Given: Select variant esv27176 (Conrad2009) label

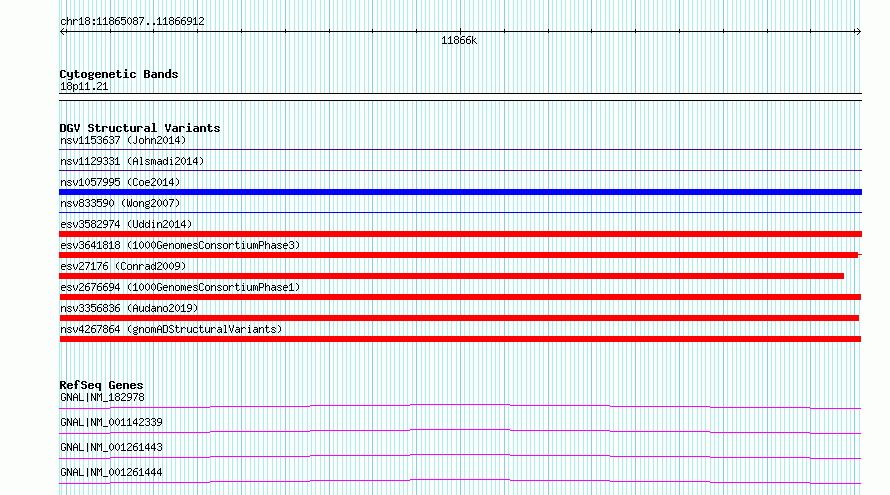Looking at the screenshot, I should click(x=123, y=266).
